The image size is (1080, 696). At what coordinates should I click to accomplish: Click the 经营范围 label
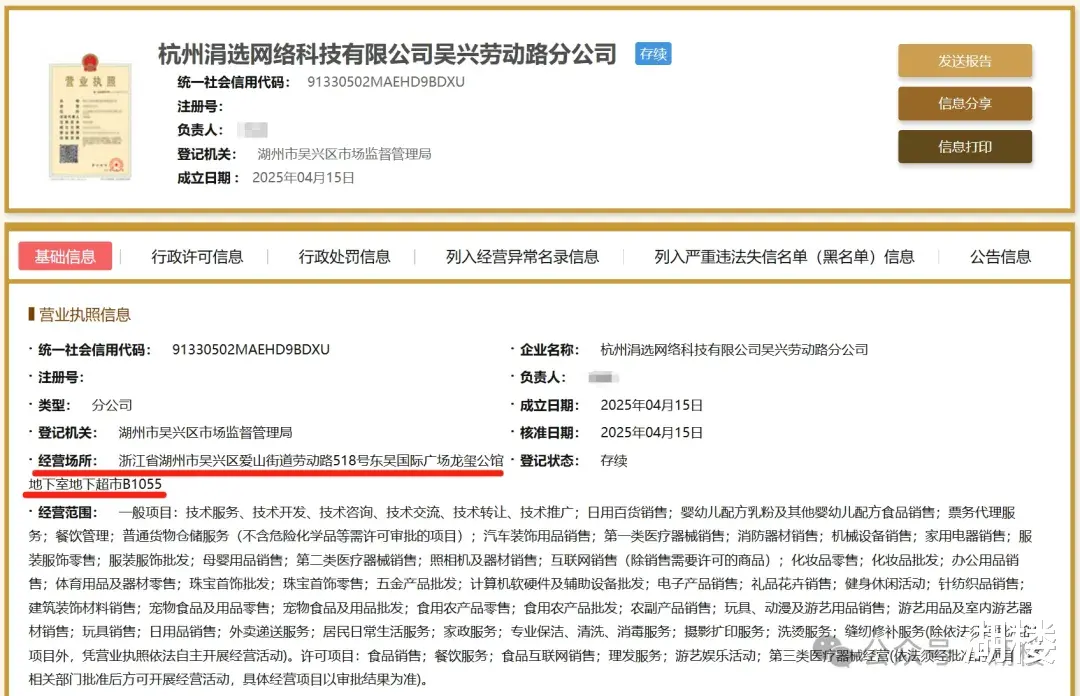68,512
